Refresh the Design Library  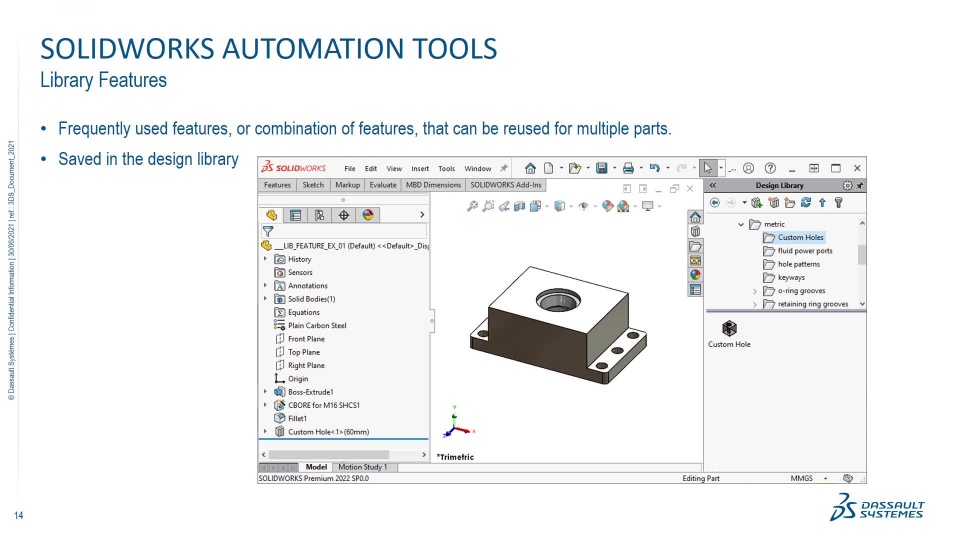[806, 203]
